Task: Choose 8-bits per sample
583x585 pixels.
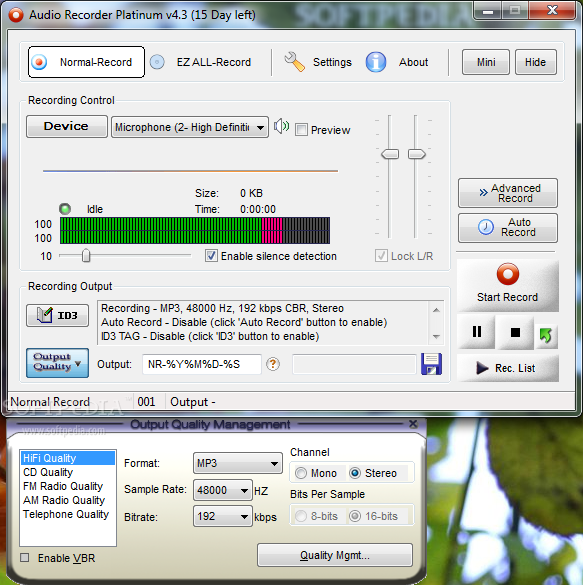Action: (x=301, y=516)
